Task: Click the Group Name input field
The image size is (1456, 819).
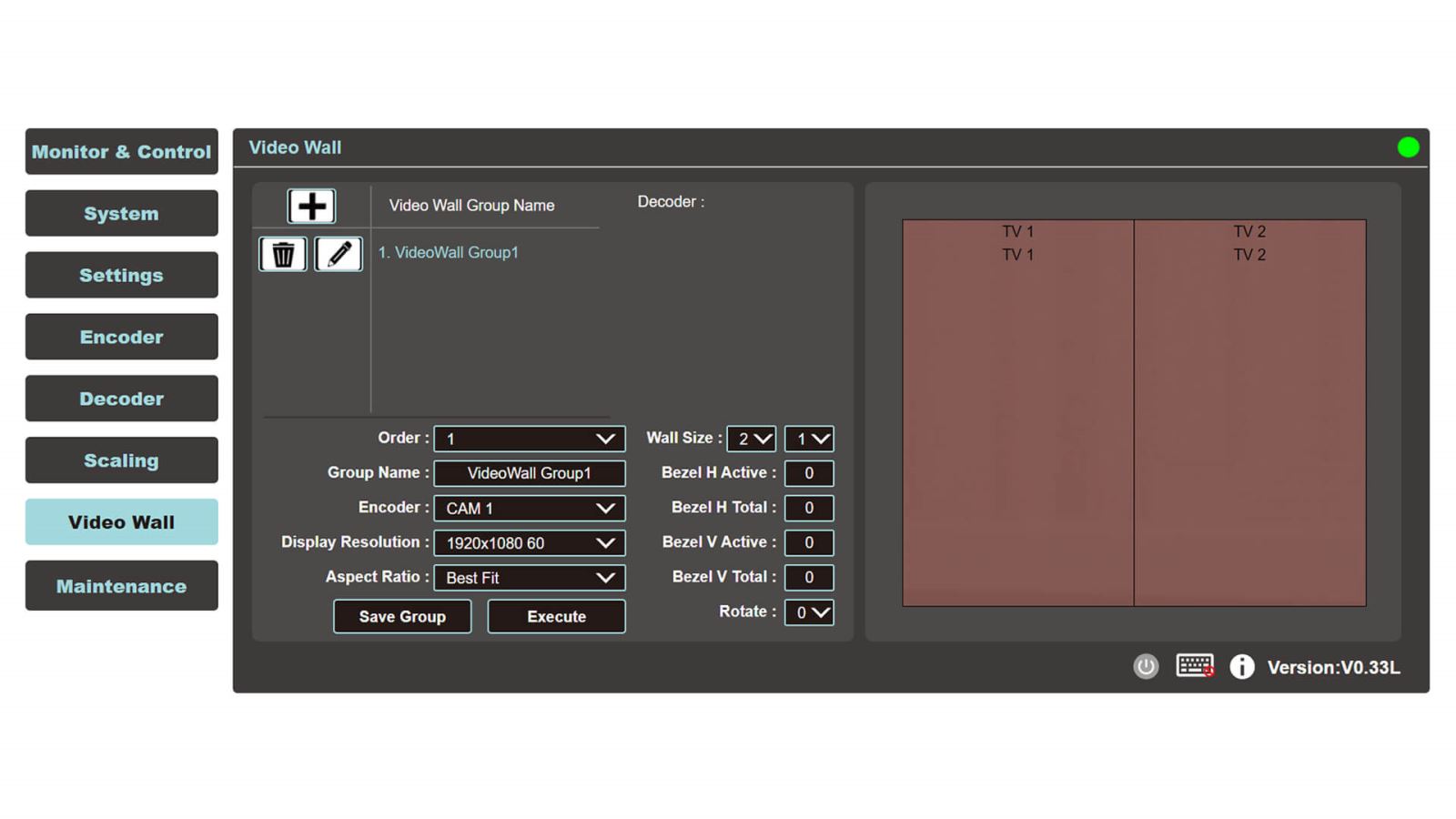Action: coord(530,473)
